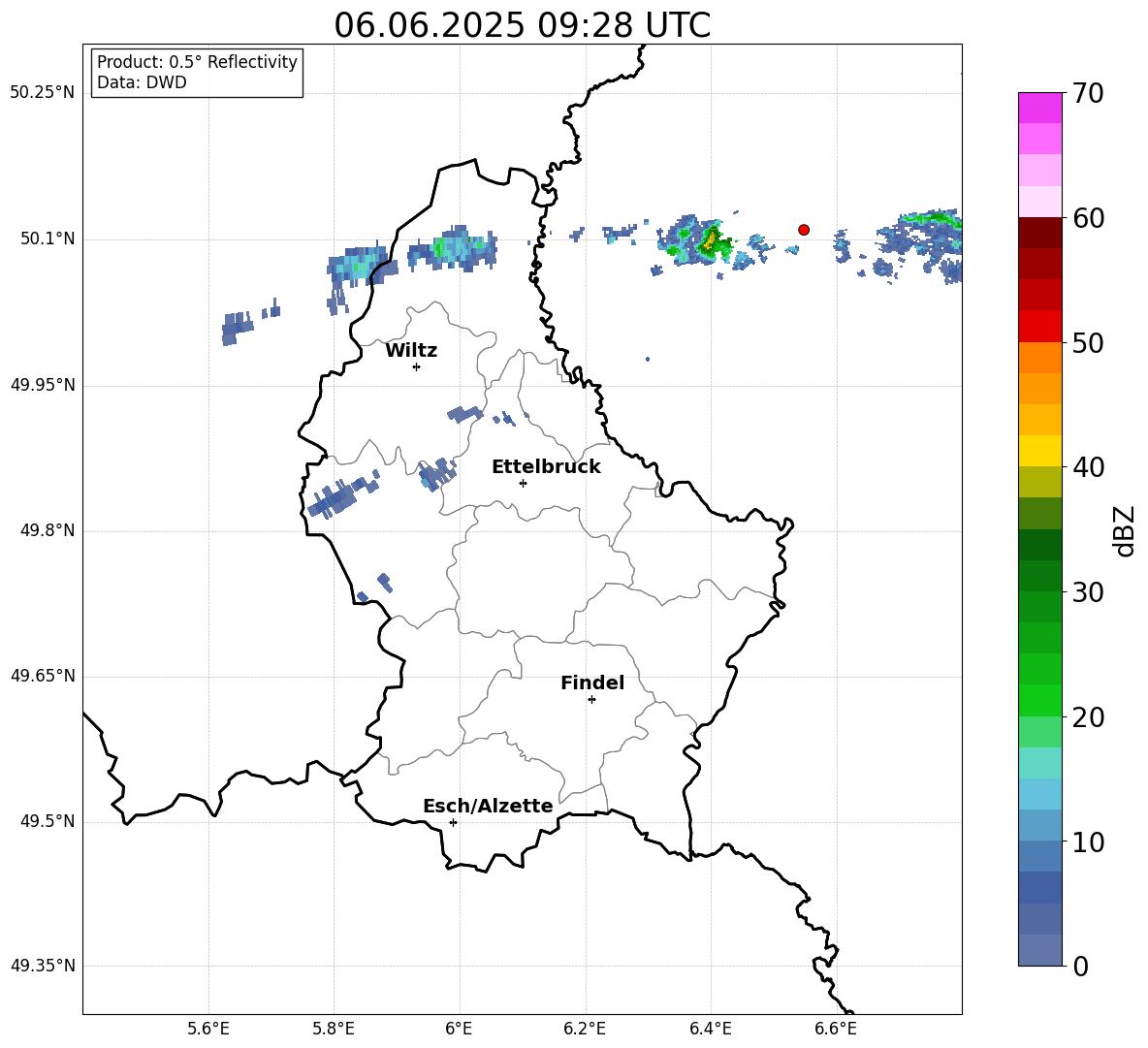Click the Findel city label
This screenshot has width=1148, height=1048.
(x=592, y=683)
